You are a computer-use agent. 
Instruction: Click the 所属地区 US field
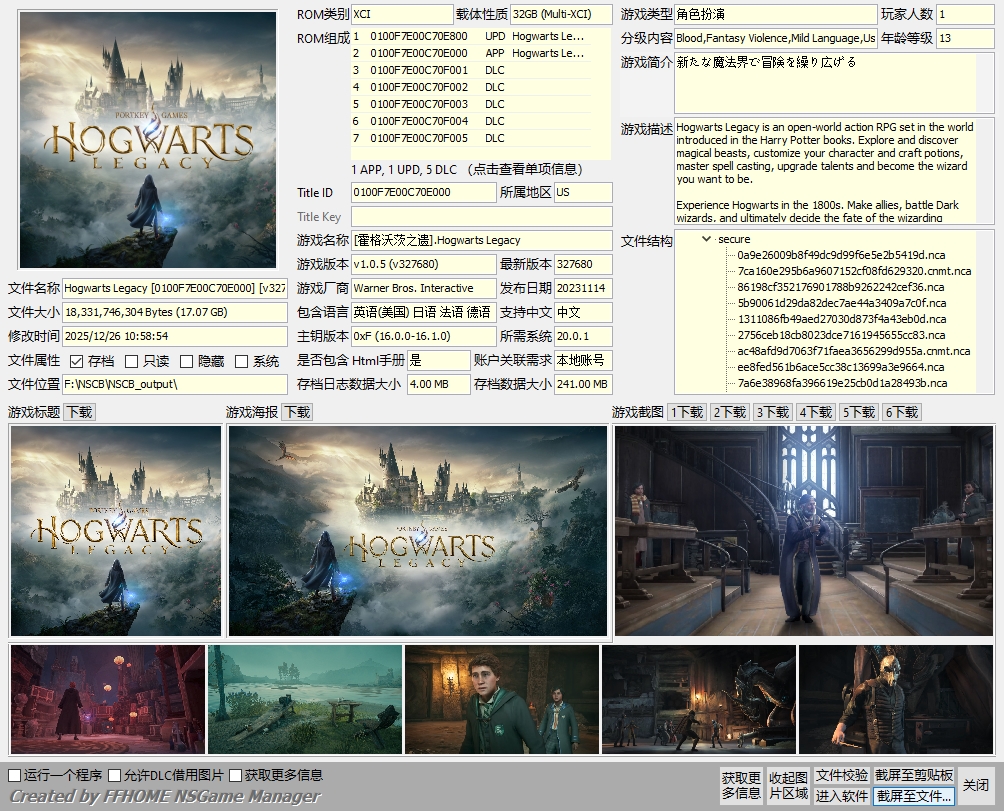pyautogui.click(x=583, y=192)
